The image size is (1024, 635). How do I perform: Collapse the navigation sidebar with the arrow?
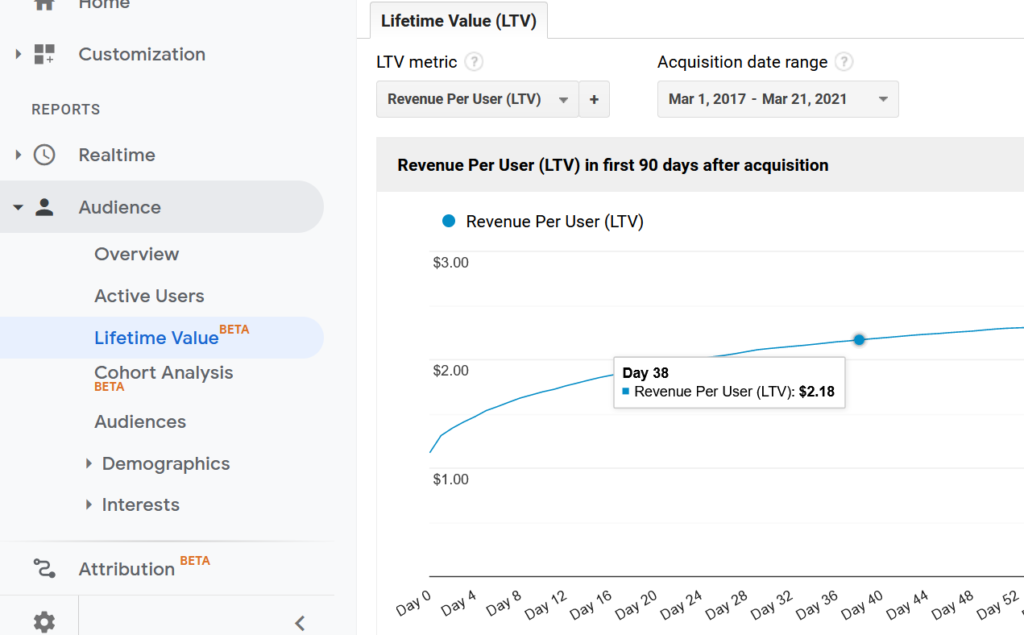(299, 622)
